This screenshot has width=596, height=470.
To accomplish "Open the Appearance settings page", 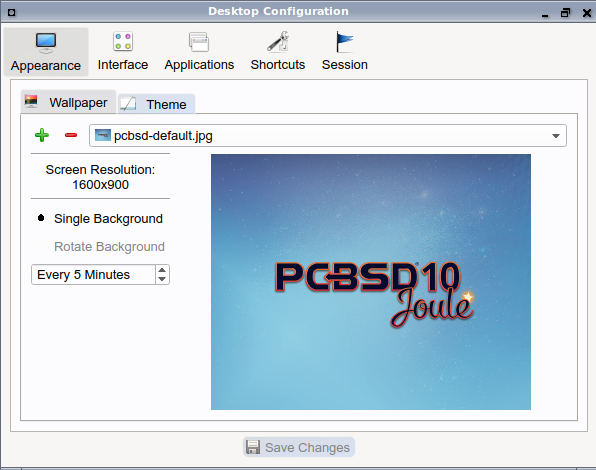I will (x=46, y=52).
